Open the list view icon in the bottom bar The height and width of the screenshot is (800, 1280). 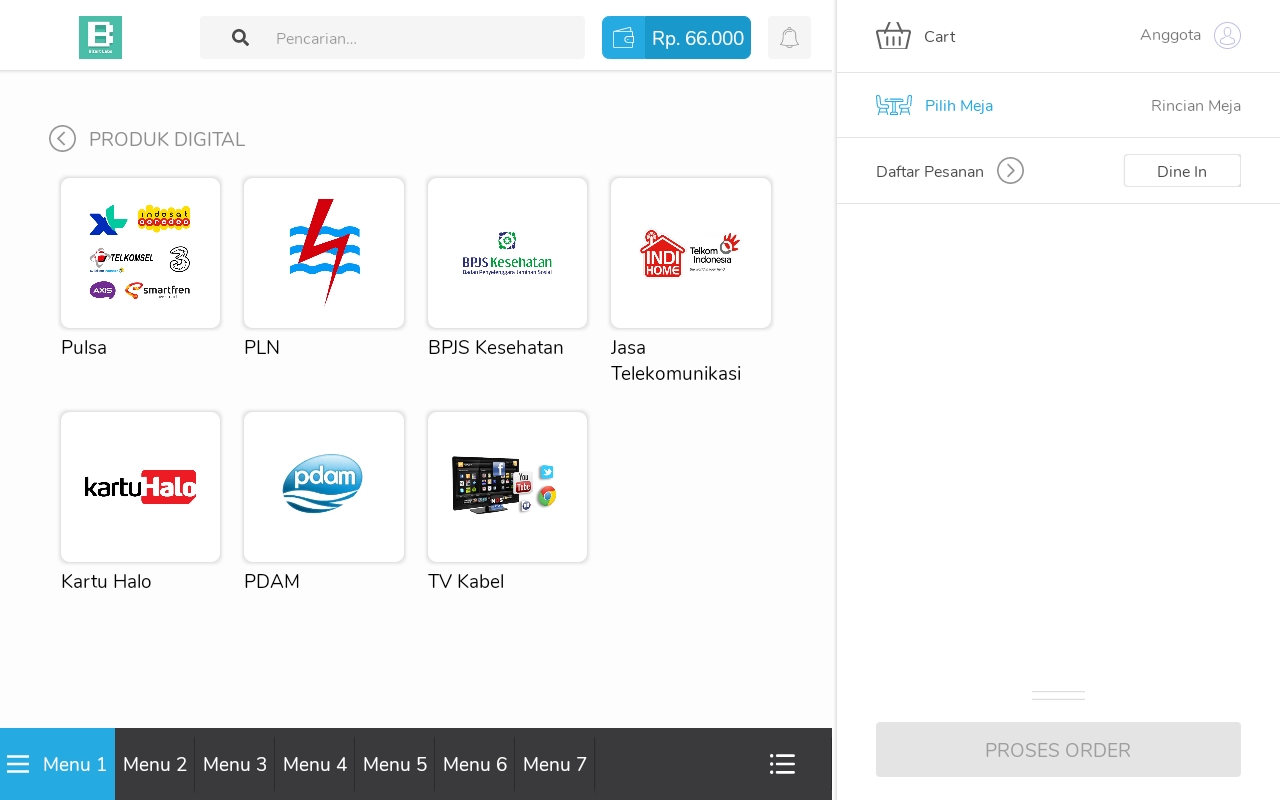tap(782, 764)
